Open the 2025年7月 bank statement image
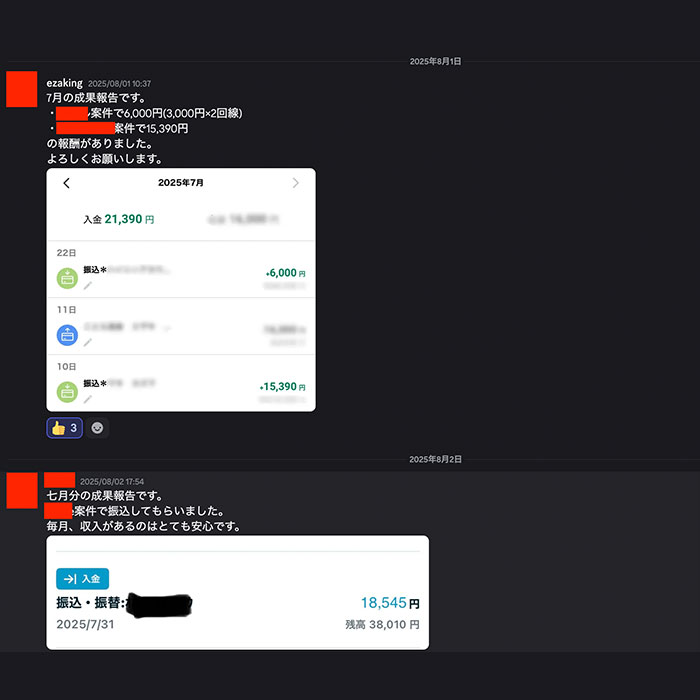This screenshot has height=700, width=700. pos(181,290)
